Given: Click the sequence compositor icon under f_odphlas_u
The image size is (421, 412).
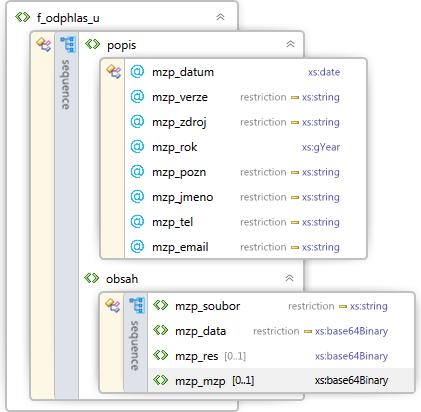Looking at the screenshot, I should (68, 44).
